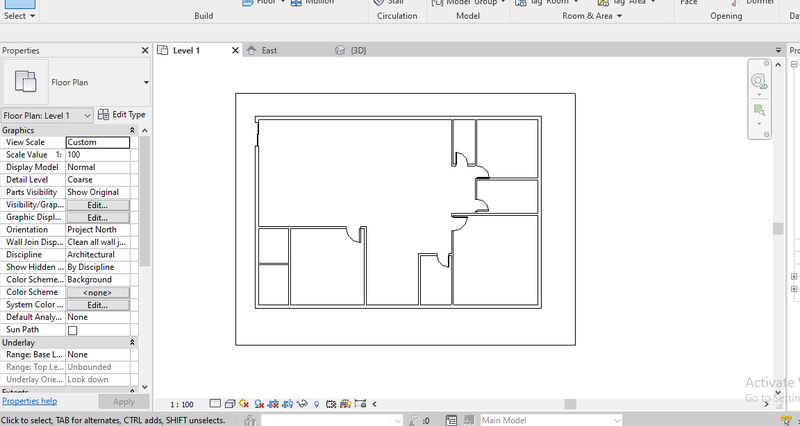
Task: Click the Floor Plan type thumbnail
Action: [x=26, y=82]
